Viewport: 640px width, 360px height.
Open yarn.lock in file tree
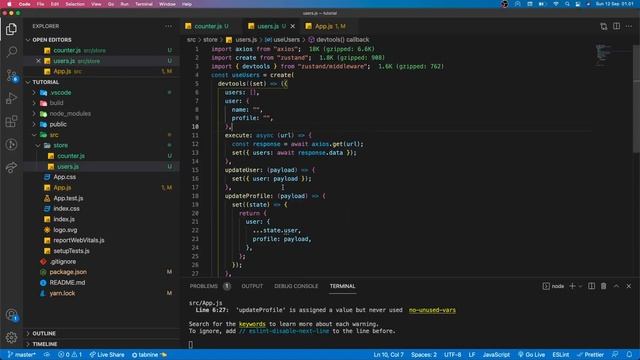[x=62, y=293]
